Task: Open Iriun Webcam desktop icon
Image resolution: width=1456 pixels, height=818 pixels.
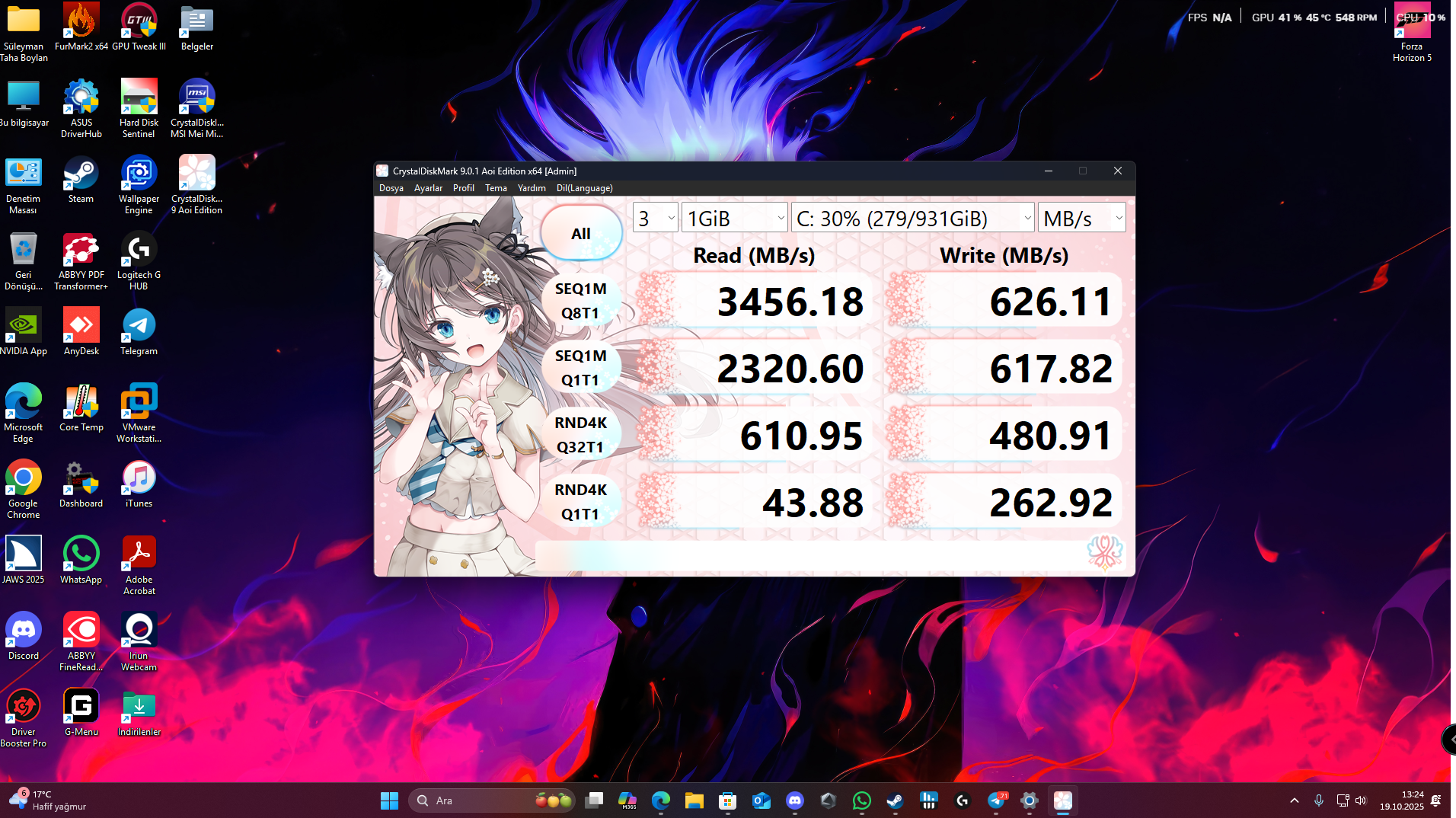Action: 139,641
